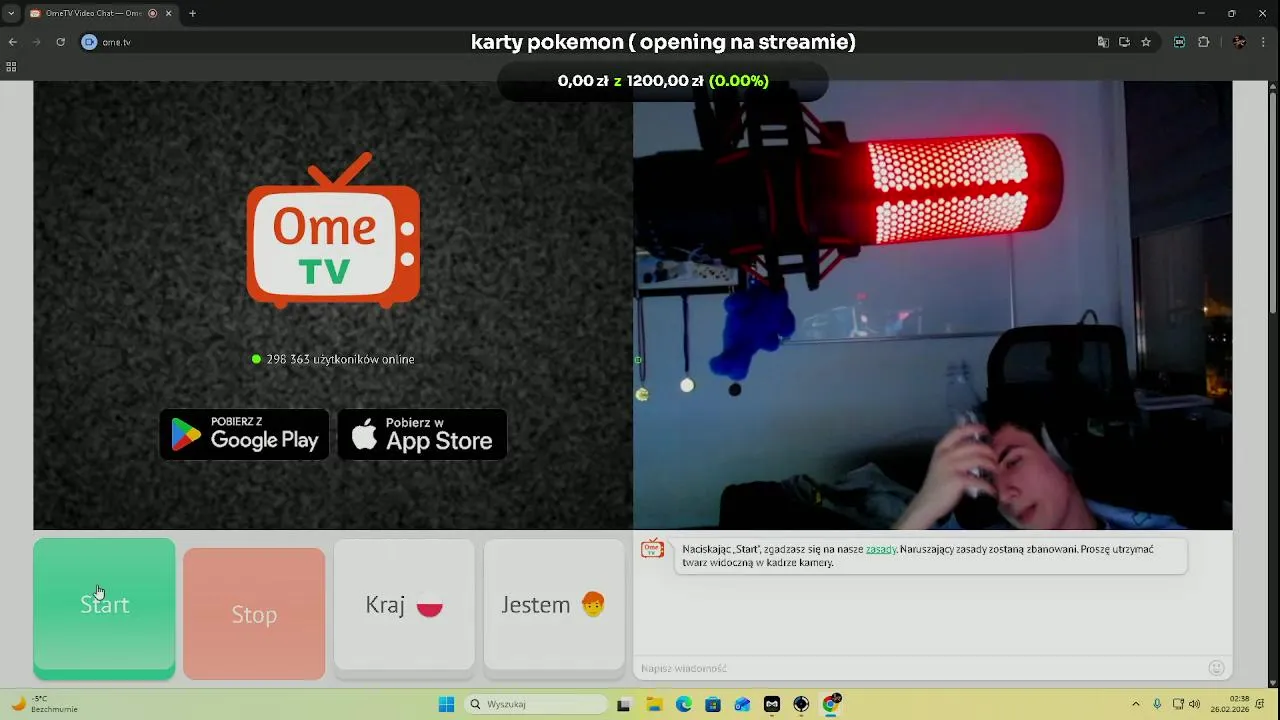Click the Pobierz w App Store badge
The width and height of the screenshot is (1280, 720).
[422, 435]
